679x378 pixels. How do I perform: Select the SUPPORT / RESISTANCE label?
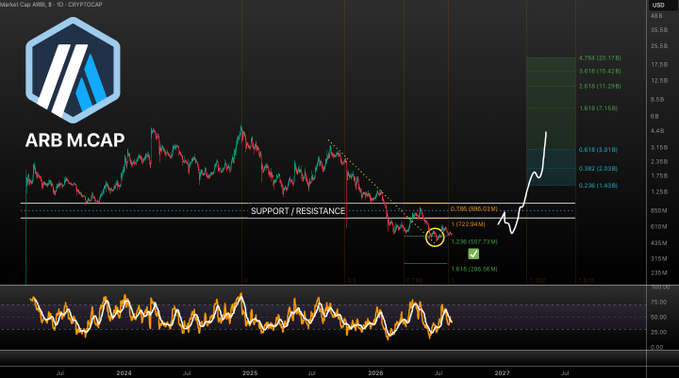click(x=298, y=211)
